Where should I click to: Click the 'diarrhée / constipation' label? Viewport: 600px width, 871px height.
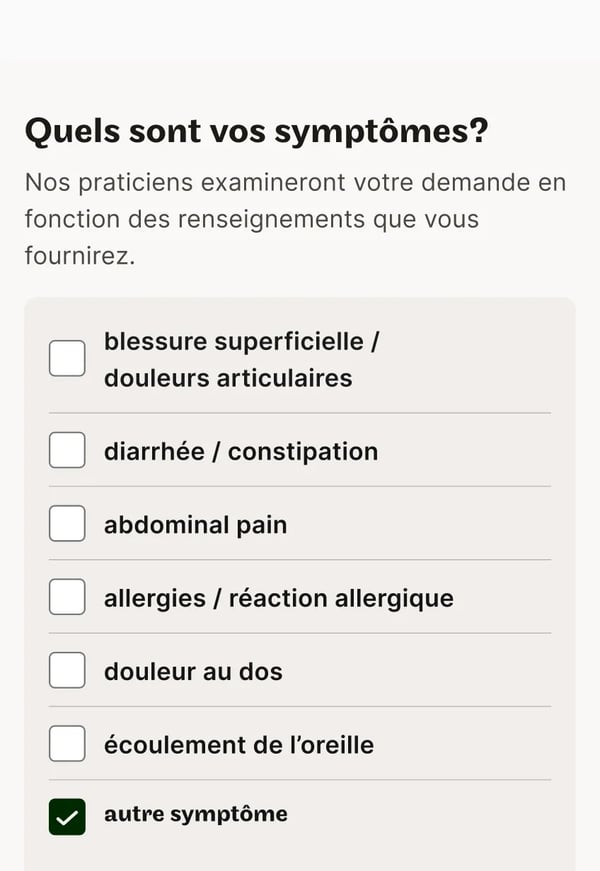click(x=241, y=451)
